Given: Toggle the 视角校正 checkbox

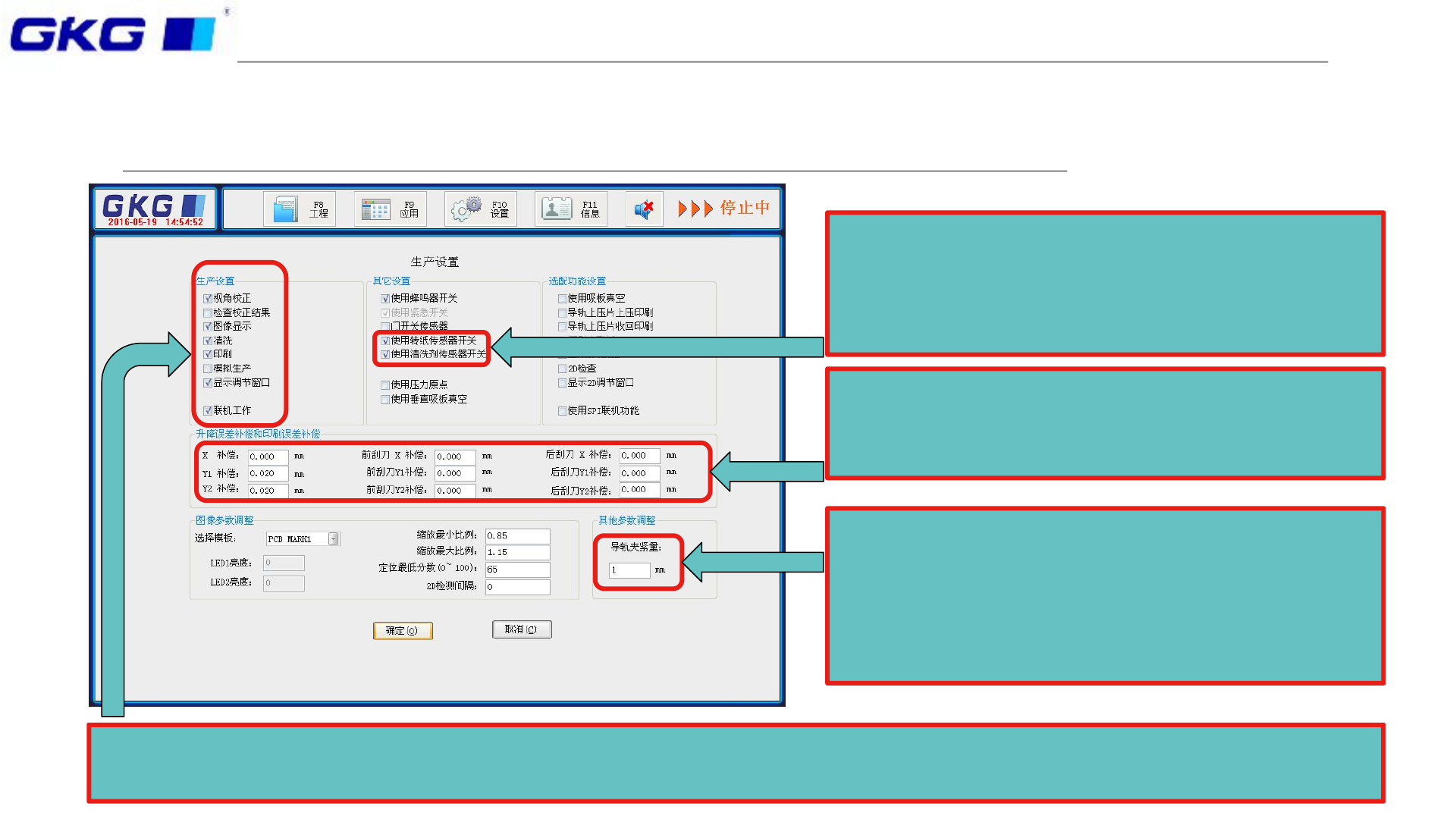Looking at the screenshot, I should [208, 299].
